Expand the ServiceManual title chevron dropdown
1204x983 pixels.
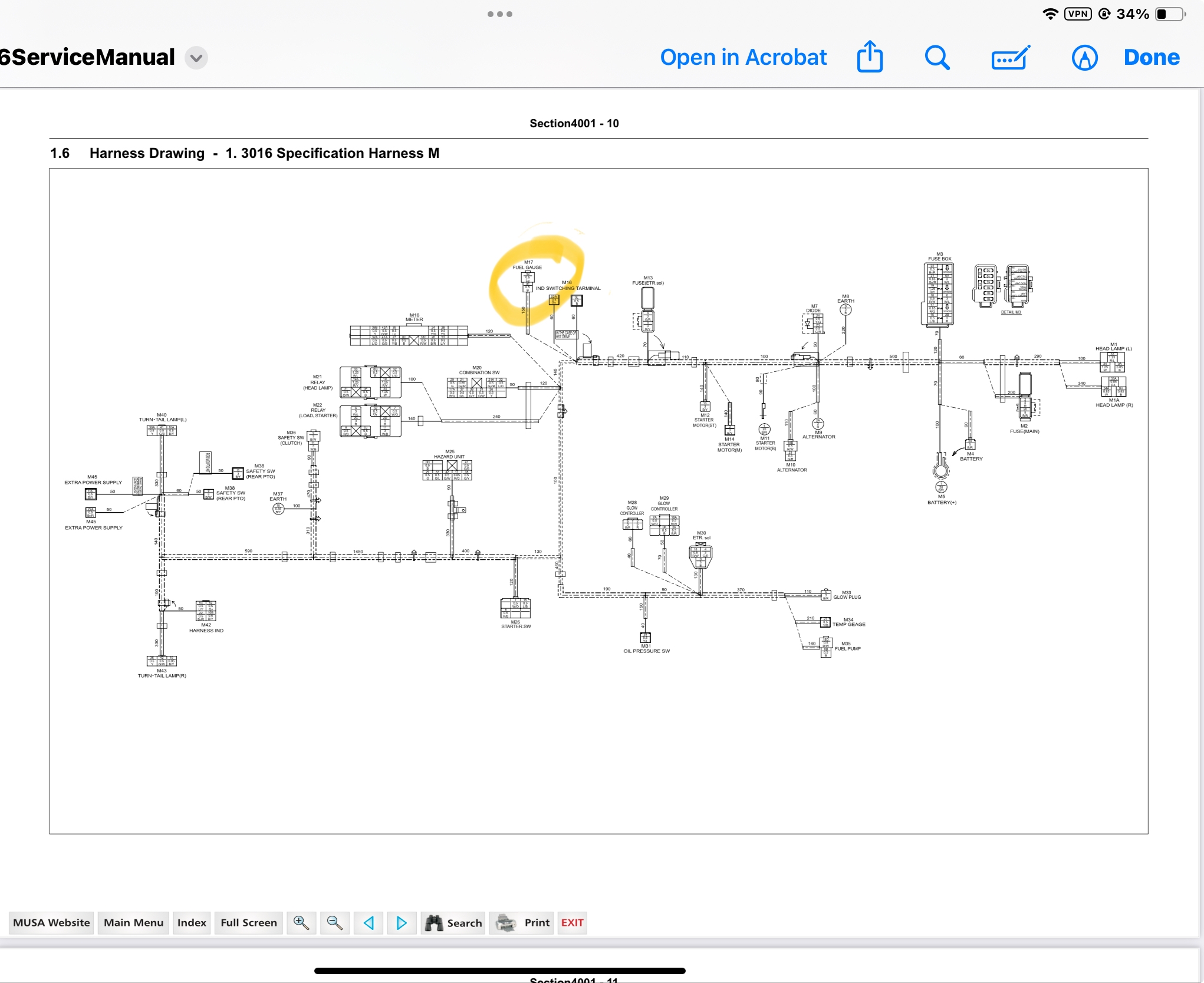196,58
